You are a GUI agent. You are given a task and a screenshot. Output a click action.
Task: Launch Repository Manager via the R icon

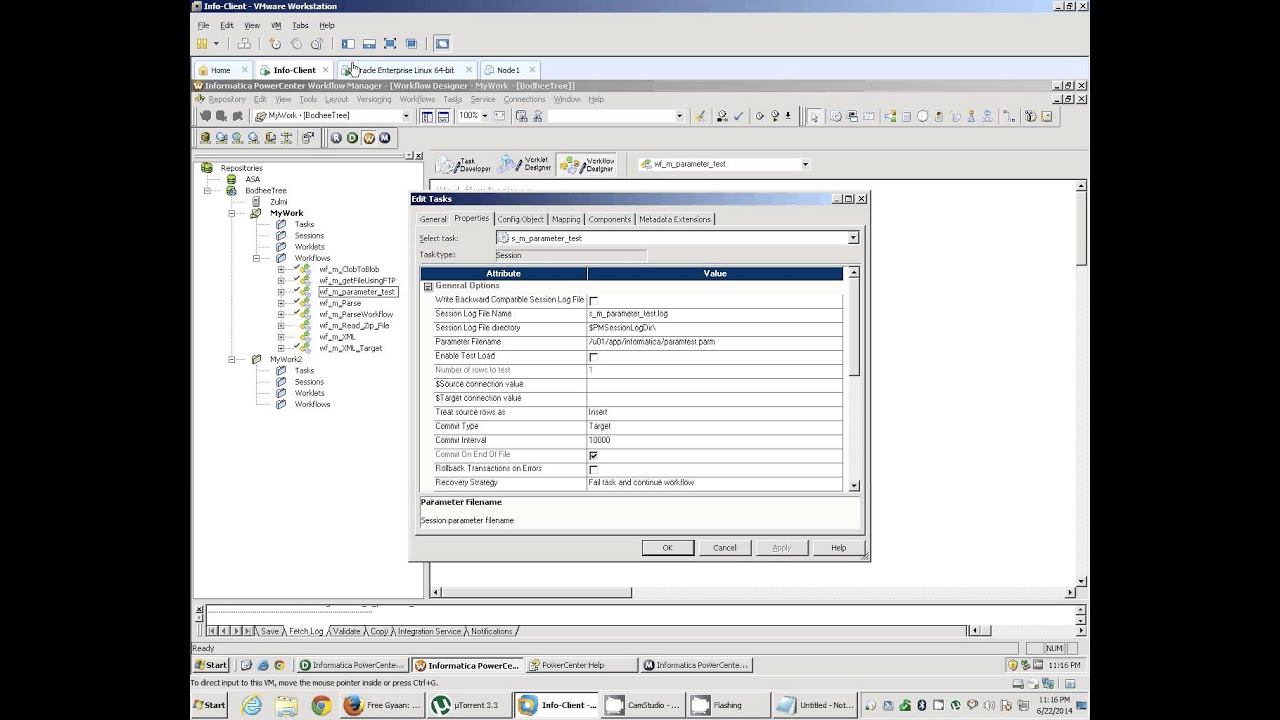click(337, 138)
